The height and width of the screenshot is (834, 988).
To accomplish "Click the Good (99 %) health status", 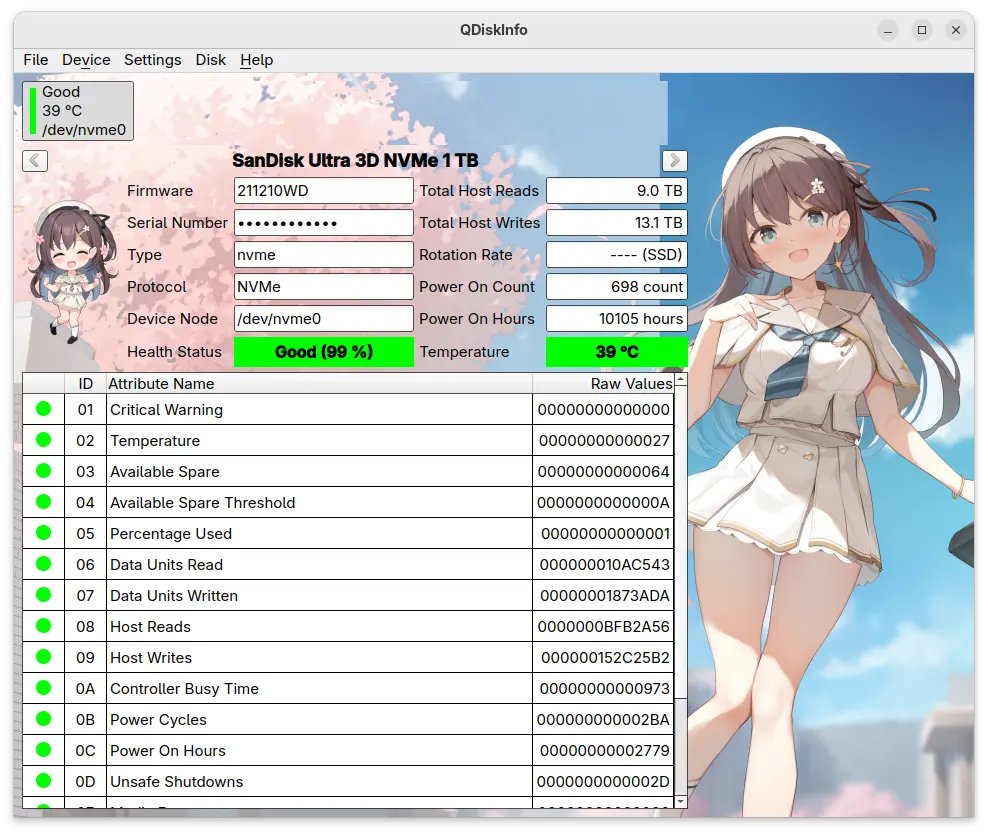I will [x=323, y=351].
